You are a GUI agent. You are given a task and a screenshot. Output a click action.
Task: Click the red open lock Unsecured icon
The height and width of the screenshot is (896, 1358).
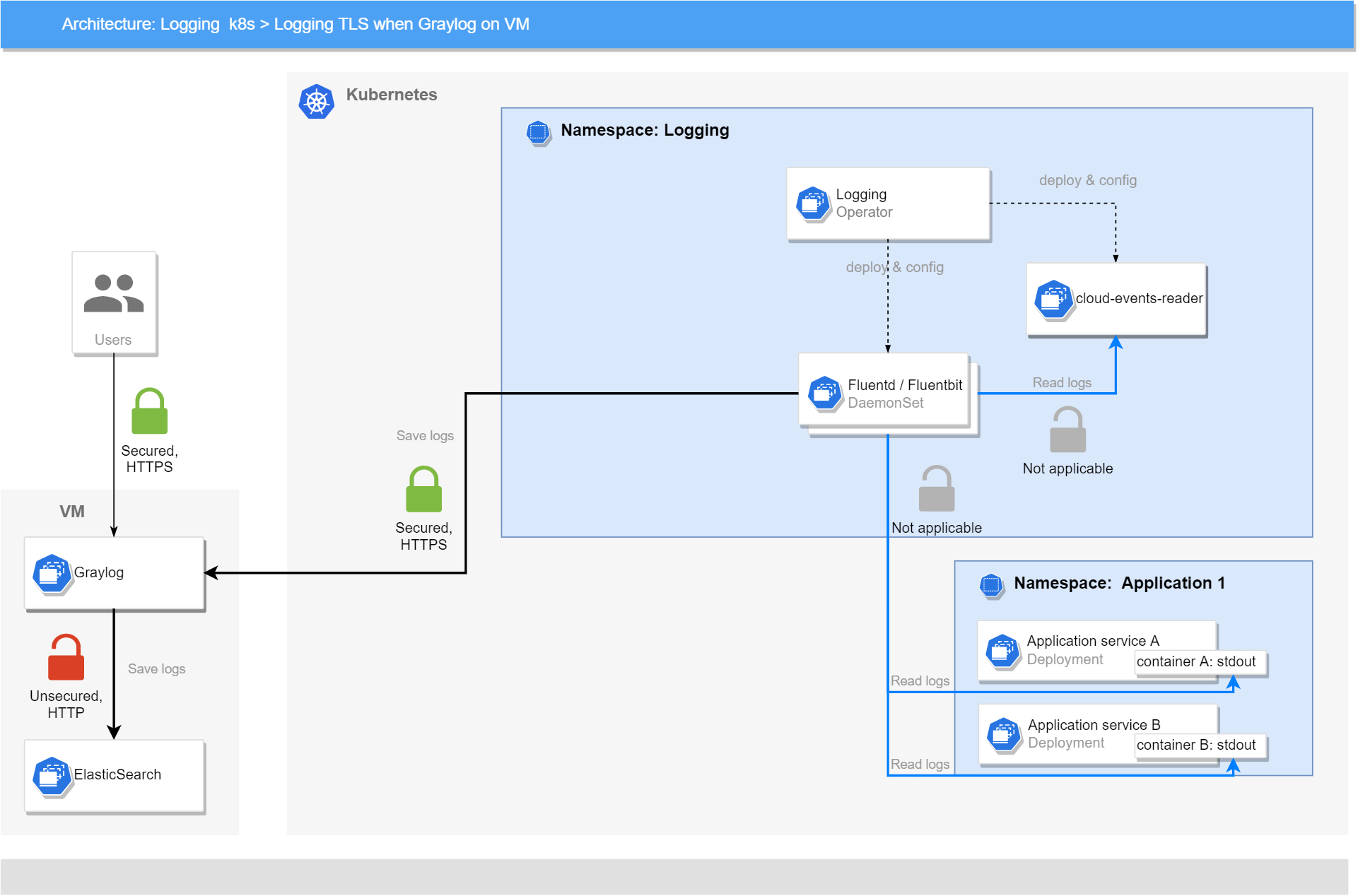pyautogui.click(x=66, y=657)
